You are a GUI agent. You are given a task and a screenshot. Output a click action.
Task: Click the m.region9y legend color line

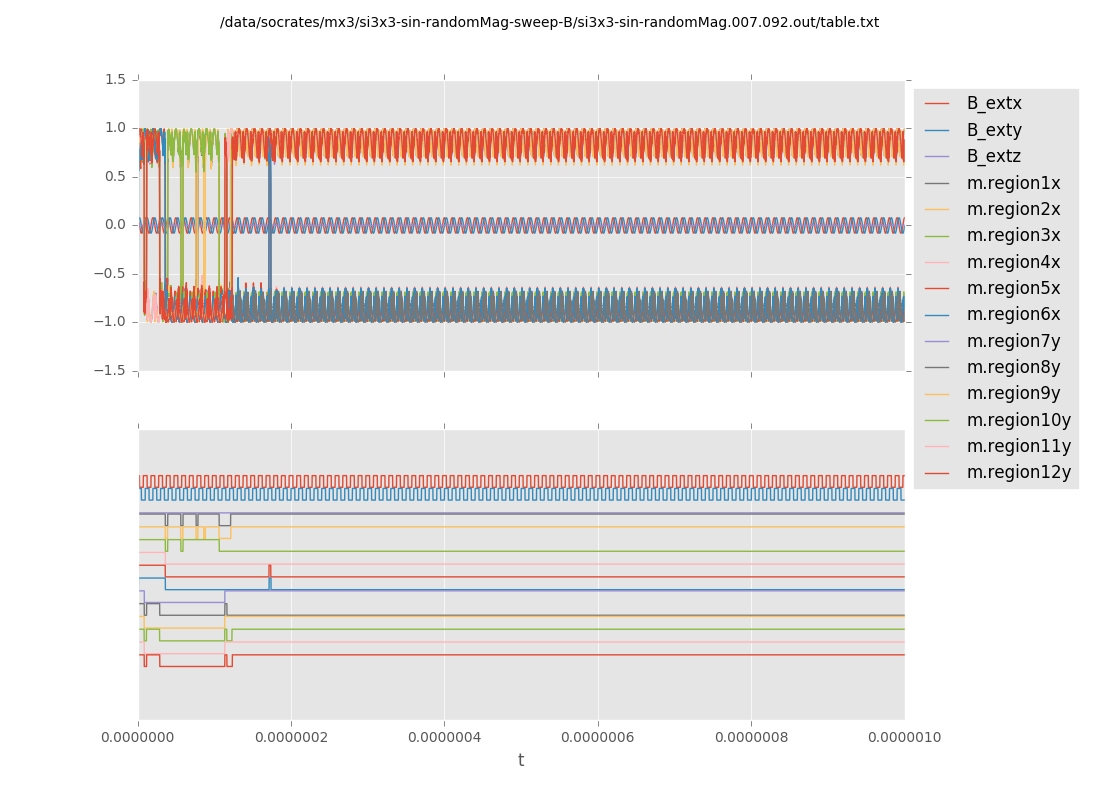point(937,394)
